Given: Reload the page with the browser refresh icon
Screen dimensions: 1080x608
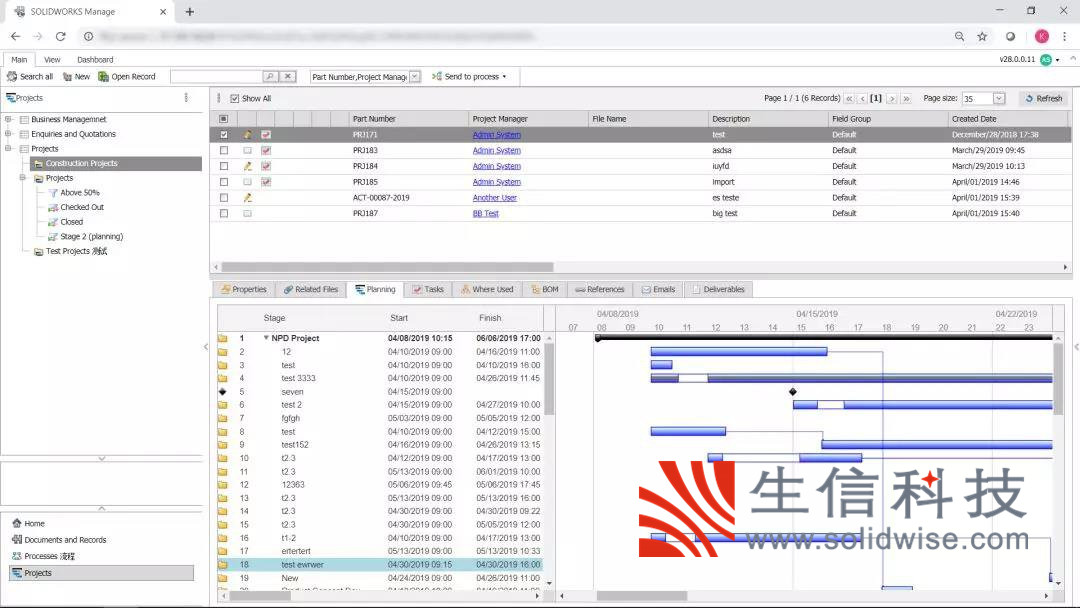Looking at the screenshot, I should coord(61,36).
